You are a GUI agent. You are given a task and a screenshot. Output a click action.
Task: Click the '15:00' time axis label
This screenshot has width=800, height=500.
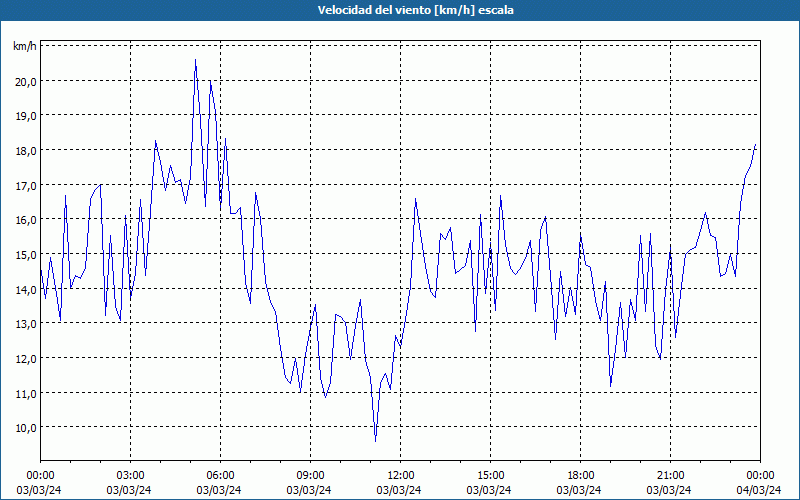[x=490, y=476]
